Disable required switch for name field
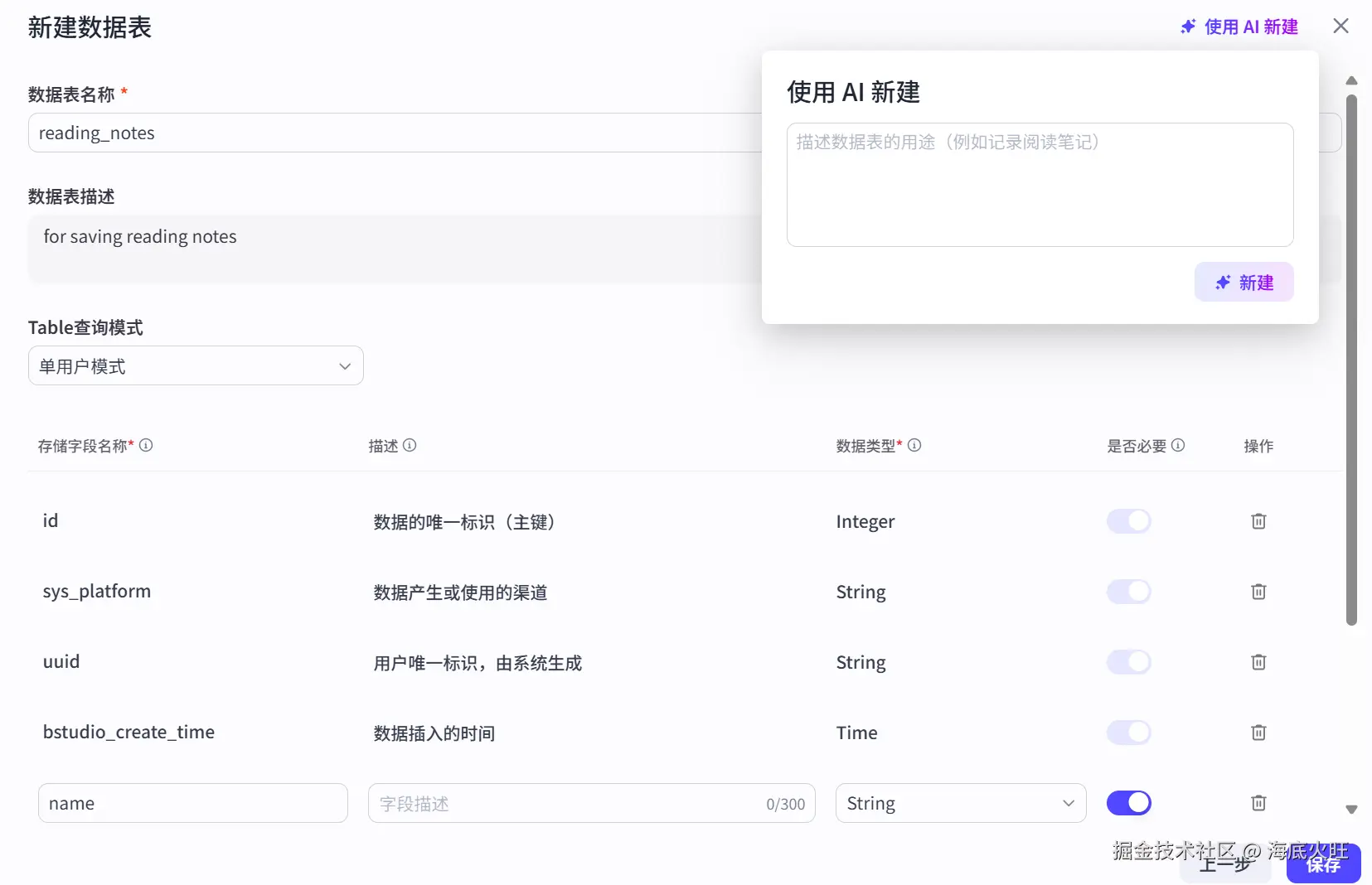The height and width of the screenshot is (885, 1372). [1129, 803]
